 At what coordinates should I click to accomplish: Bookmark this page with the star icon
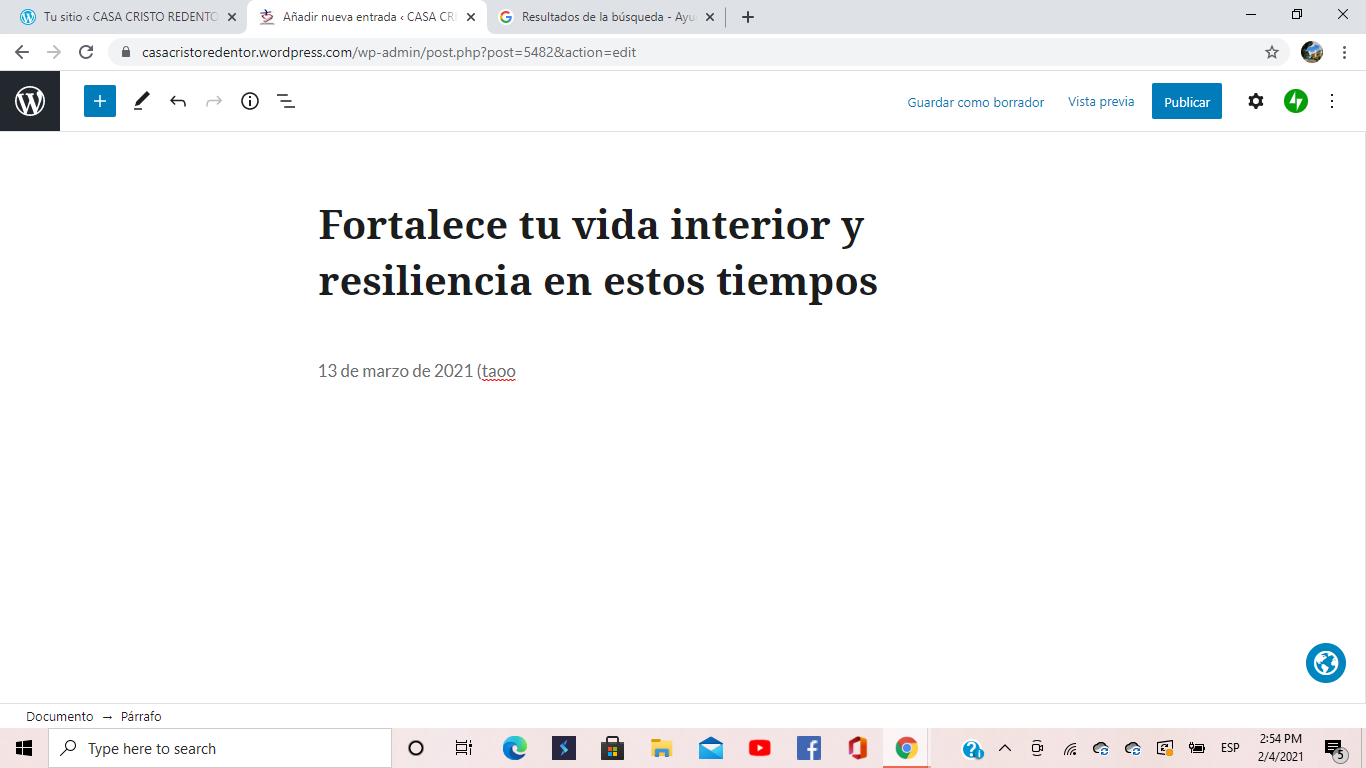tap(1272, 52)
